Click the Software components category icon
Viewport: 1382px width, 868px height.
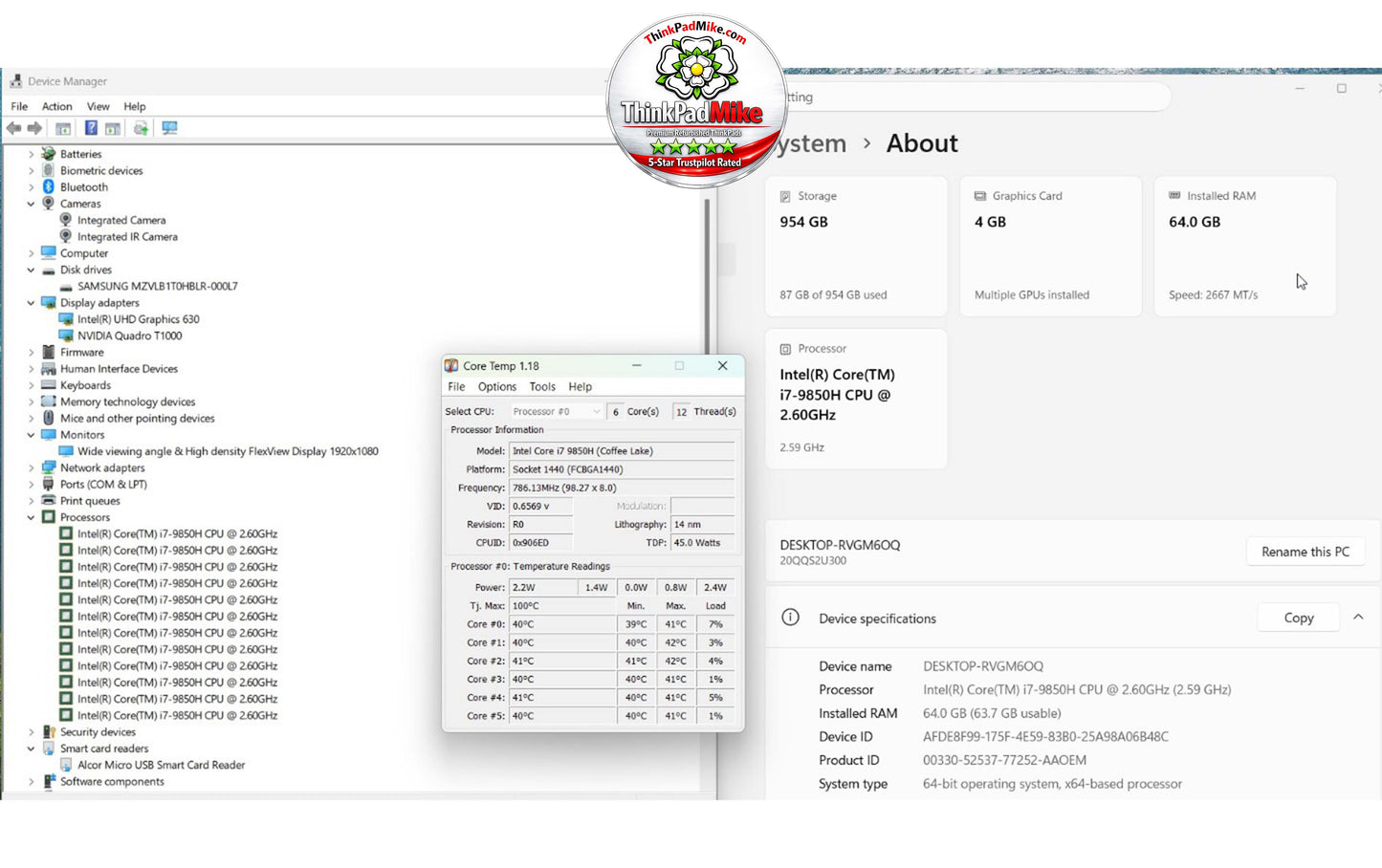(49, 782)
